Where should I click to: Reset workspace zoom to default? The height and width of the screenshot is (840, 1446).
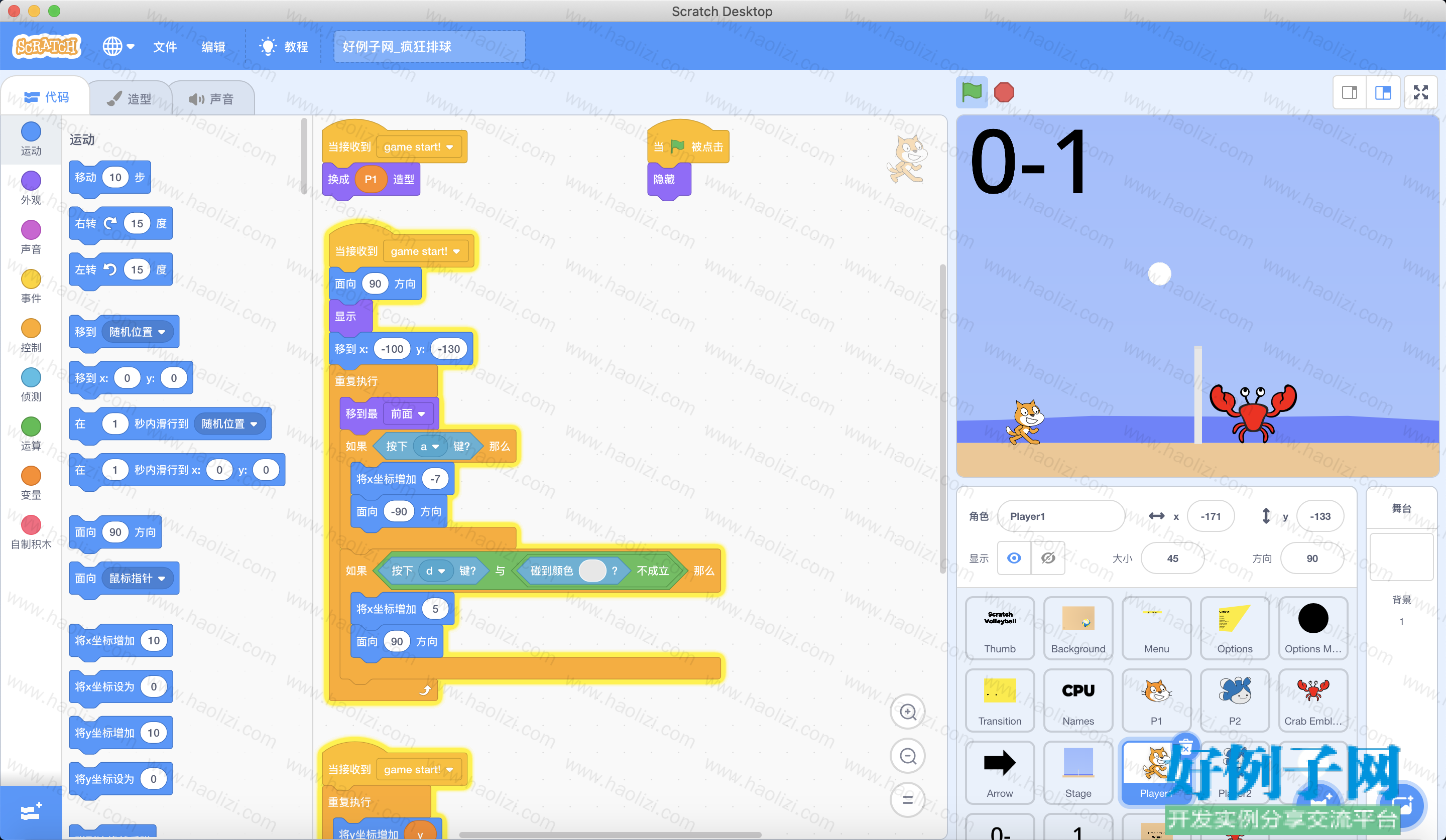click(908, 800)
